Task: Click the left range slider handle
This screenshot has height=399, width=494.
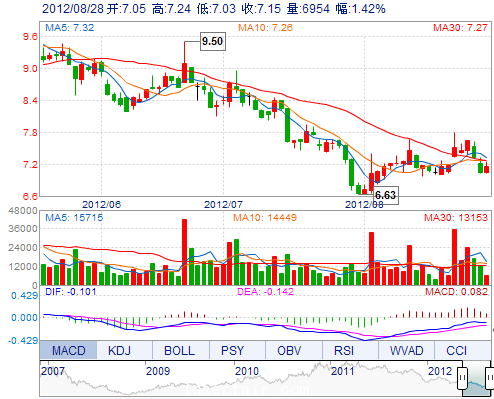Action: [462, 378]
